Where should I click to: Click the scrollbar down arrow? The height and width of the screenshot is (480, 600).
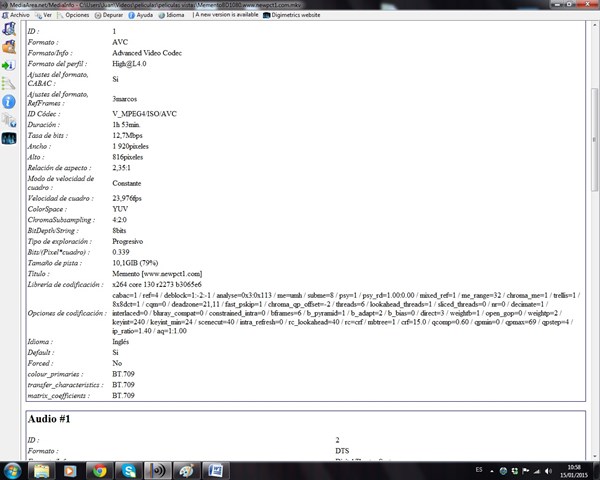pos(594,456)
